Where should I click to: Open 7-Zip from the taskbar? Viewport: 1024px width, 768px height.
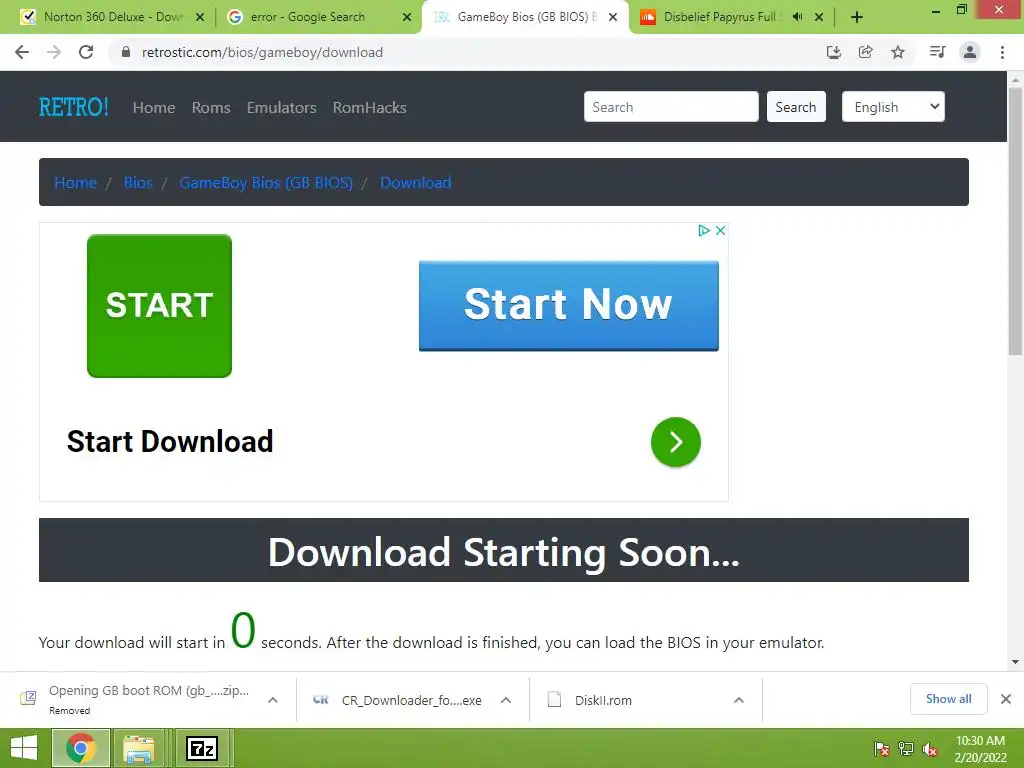202,748
